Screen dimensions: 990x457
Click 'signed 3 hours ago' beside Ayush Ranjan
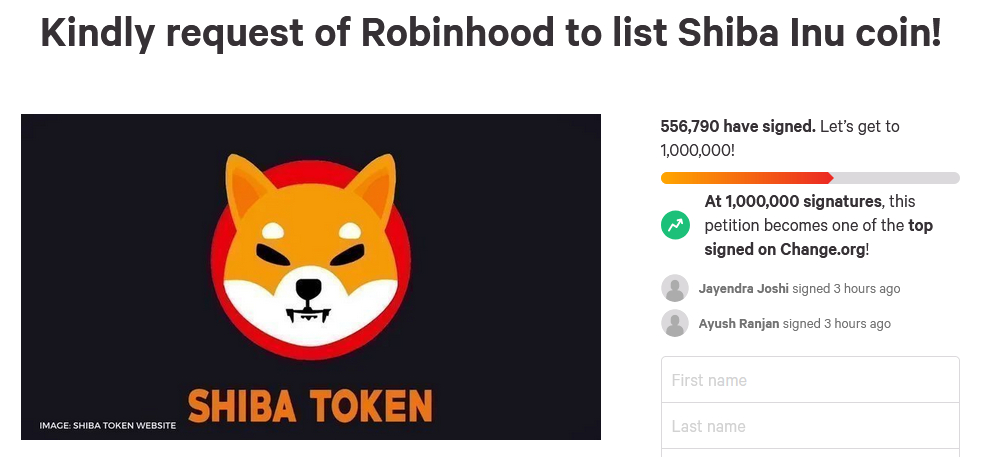pyautogui.click(x=837, y=324)
